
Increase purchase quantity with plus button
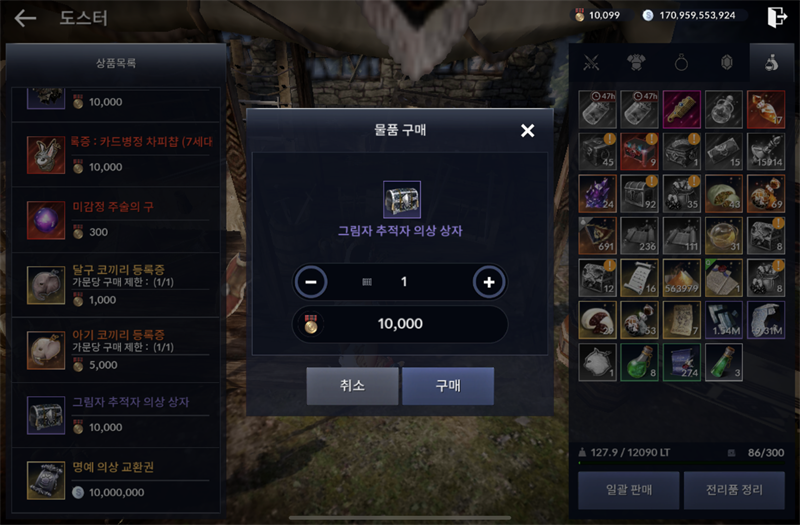click(x=489, y=282)
